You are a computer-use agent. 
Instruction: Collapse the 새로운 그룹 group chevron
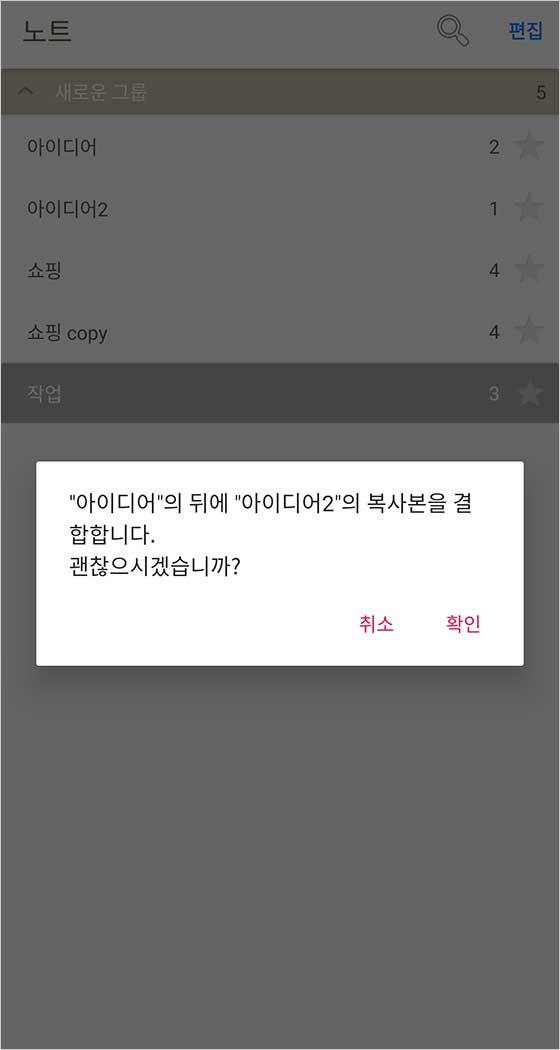(x=27, y=92)
